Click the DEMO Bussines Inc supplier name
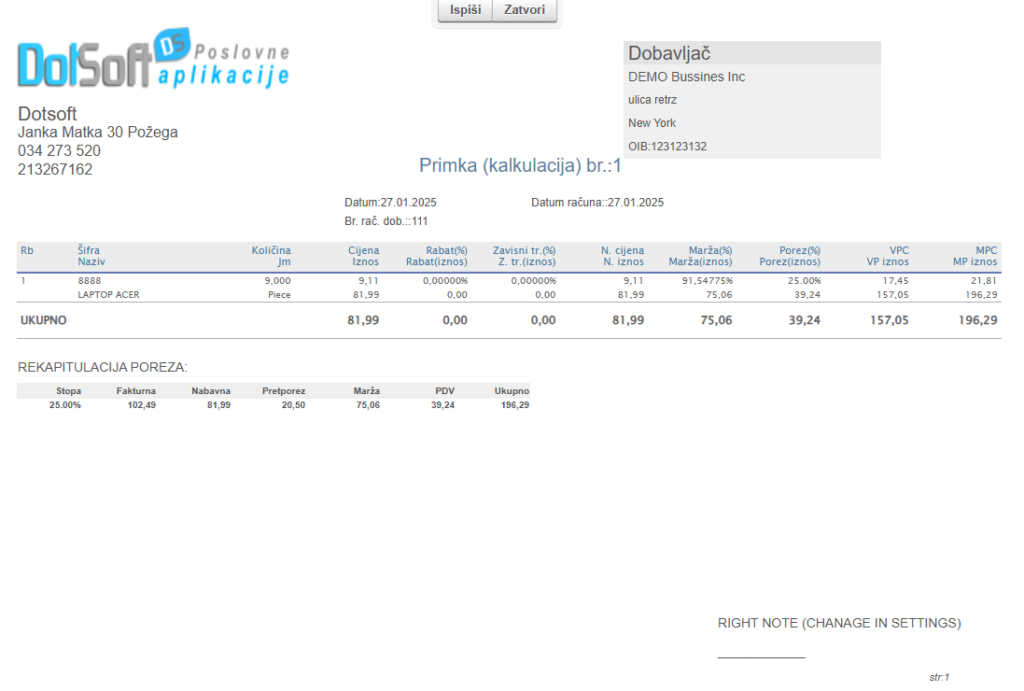The width and height of the screenshot is (1024, 691). tap(686, 77)
